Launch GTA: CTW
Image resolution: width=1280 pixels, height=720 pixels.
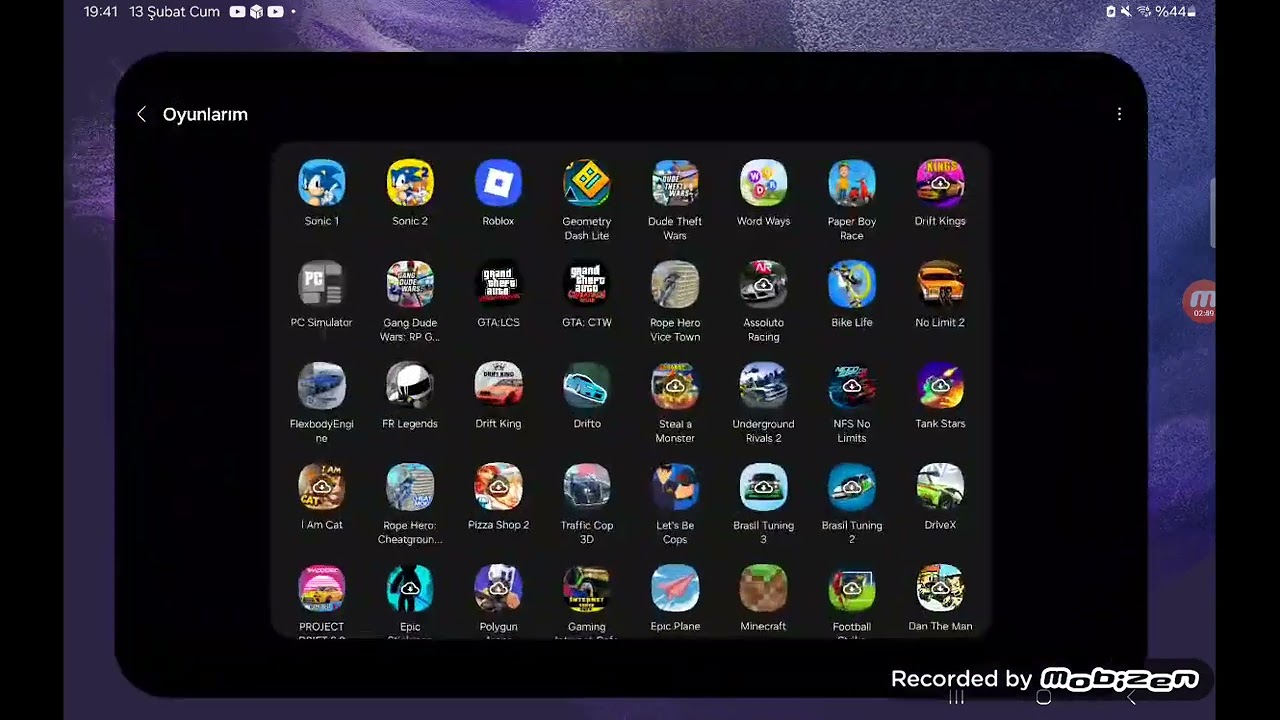pyautogui.click(x=586, y=285)
